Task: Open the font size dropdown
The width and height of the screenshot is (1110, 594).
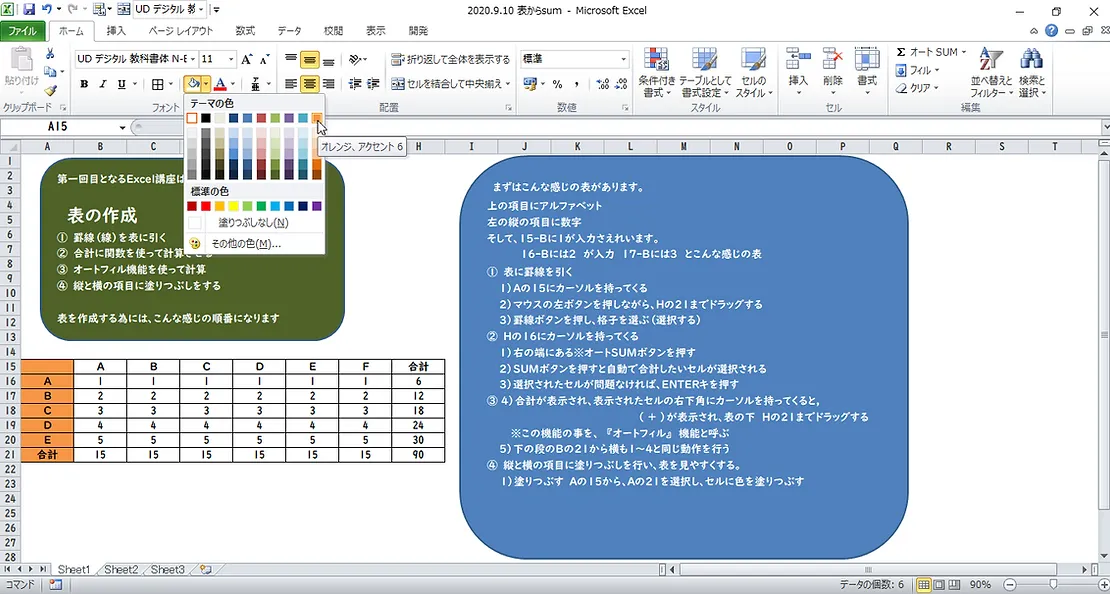Action: pos(232,60)
